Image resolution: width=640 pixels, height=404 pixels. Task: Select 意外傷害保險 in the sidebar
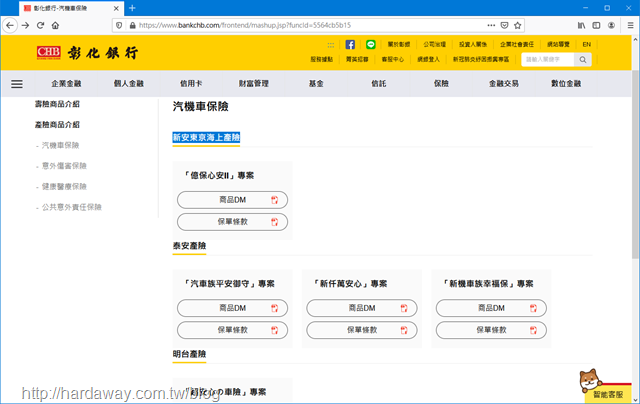tap(64, 166)
